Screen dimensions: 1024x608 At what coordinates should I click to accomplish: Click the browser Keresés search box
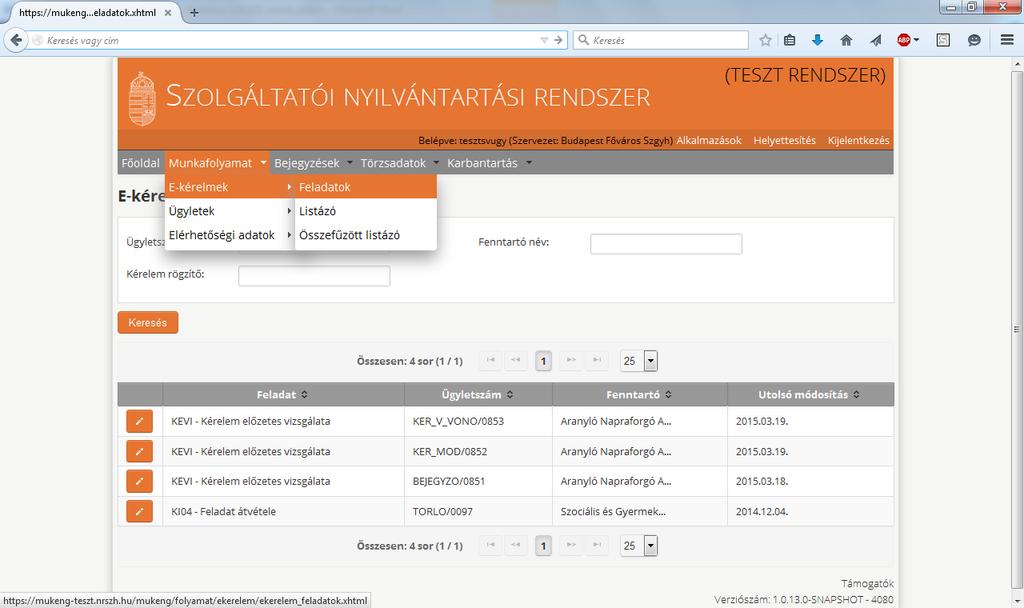point(661,40)
